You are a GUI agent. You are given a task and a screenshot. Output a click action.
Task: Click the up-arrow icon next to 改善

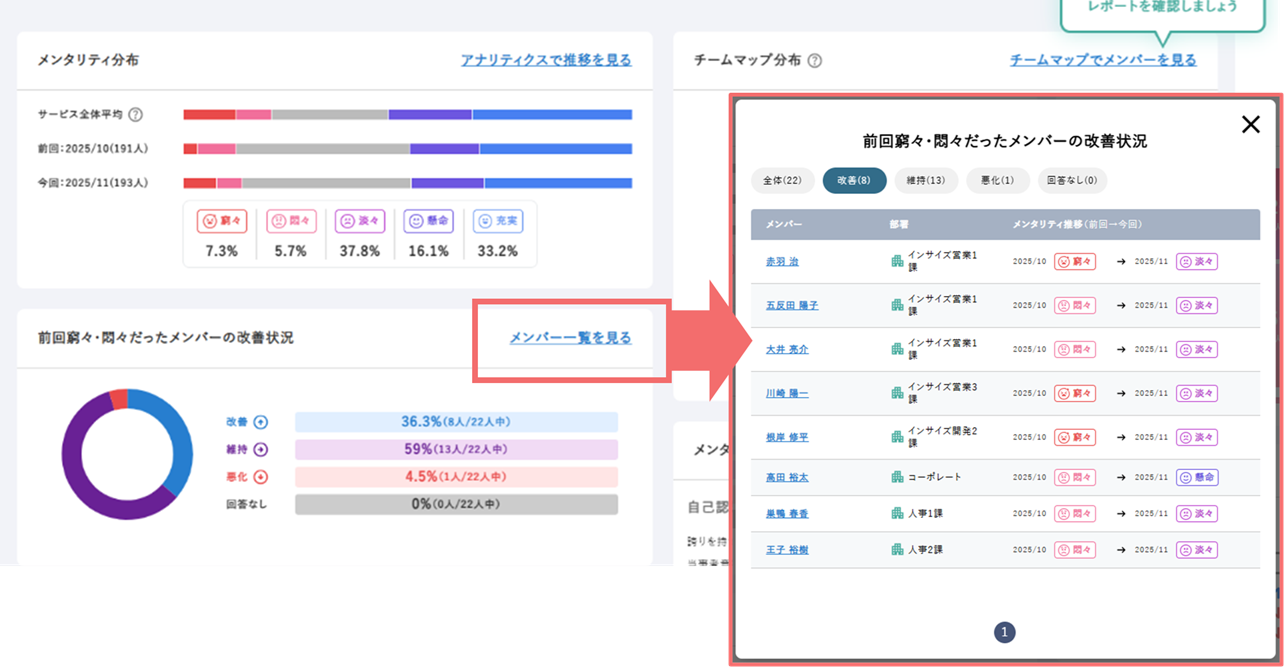click(x=261, y=422)
